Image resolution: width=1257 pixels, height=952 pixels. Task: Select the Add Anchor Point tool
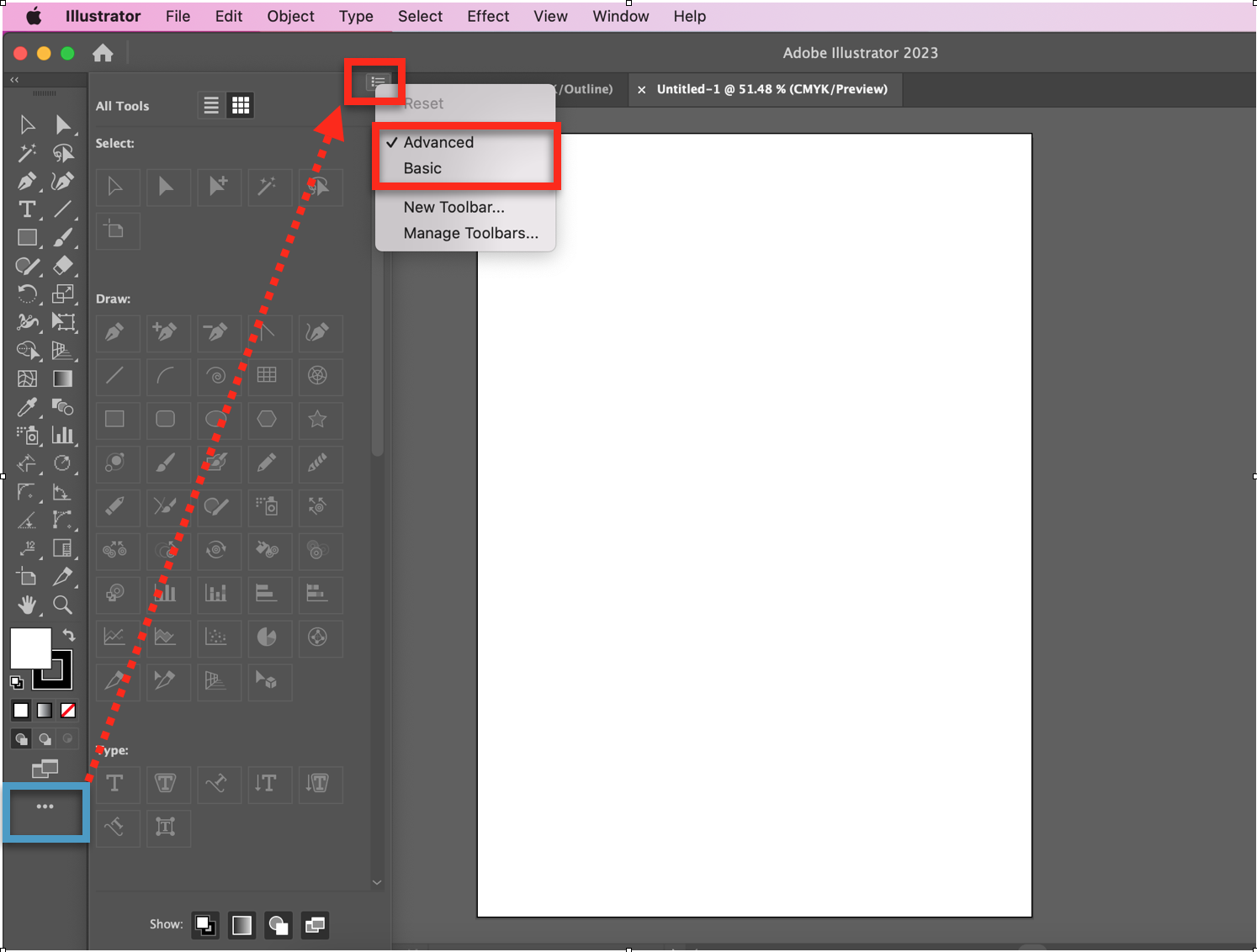tap(167, 333)
